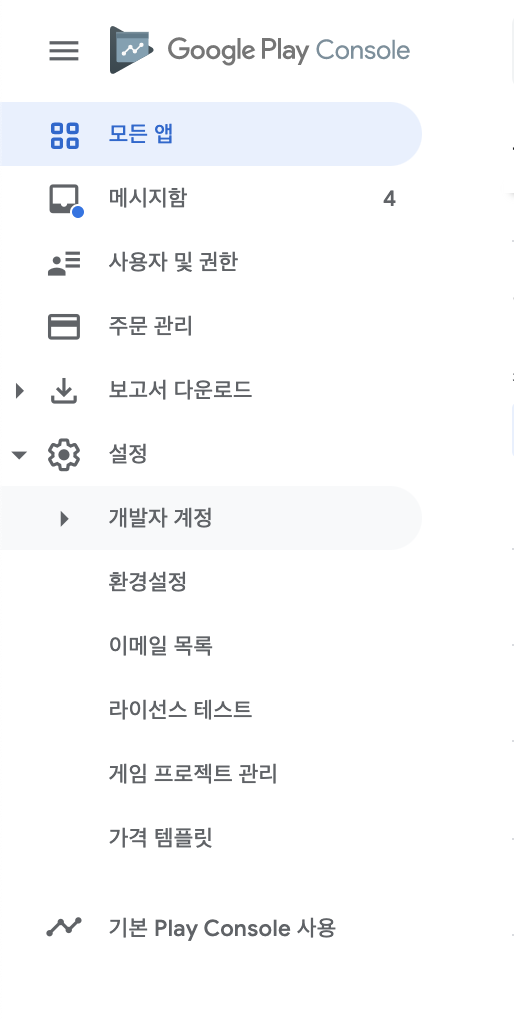
Task: Select the 모든 앱 grid icon
Action: pyautogui.click(x=64, y=135)
